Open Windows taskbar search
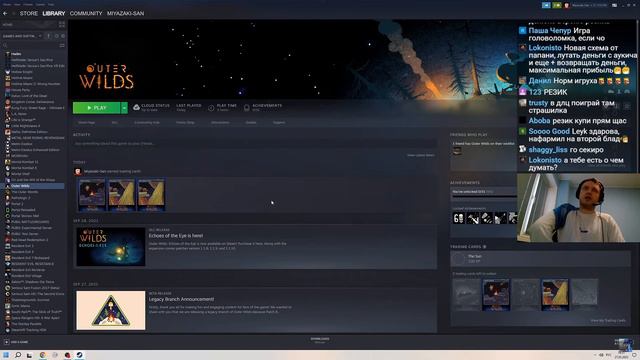This screenshot has width=640, height=360. pos(18,355)
